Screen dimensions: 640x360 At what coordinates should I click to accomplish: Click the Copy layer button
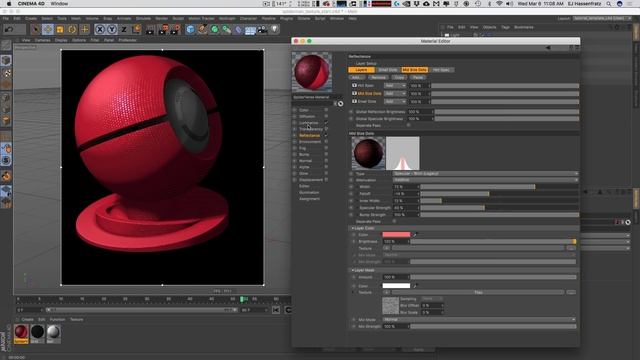coord(399,78)
